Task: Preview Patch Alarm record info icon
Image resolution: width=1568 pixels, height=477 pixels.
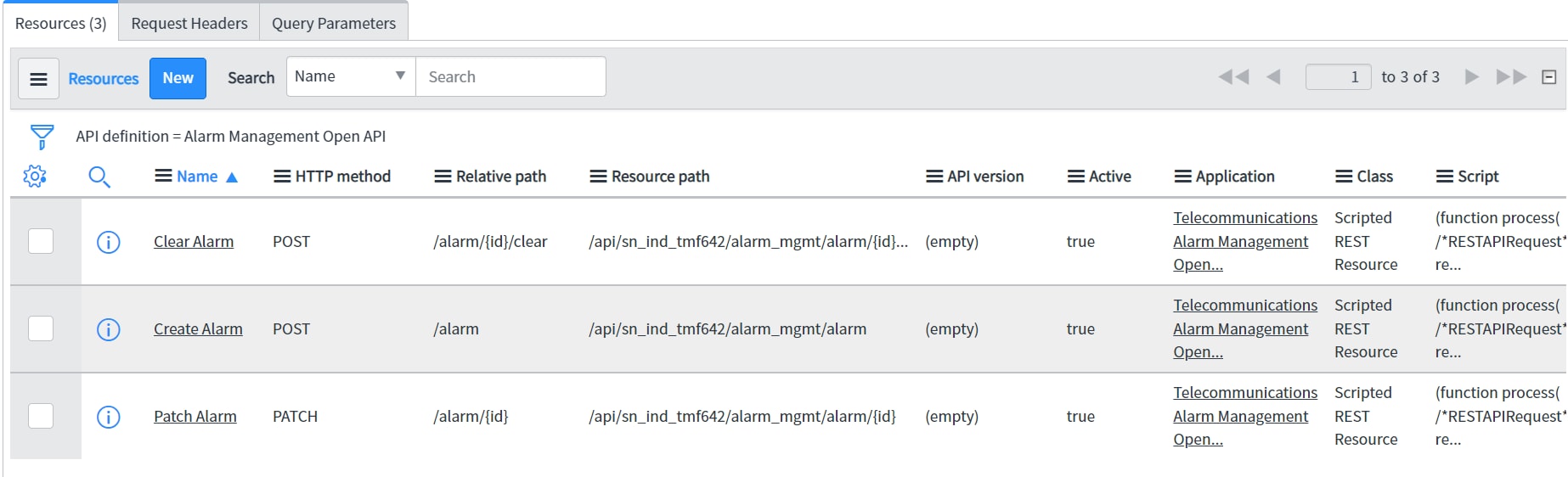Action: [x=109, y=417]
